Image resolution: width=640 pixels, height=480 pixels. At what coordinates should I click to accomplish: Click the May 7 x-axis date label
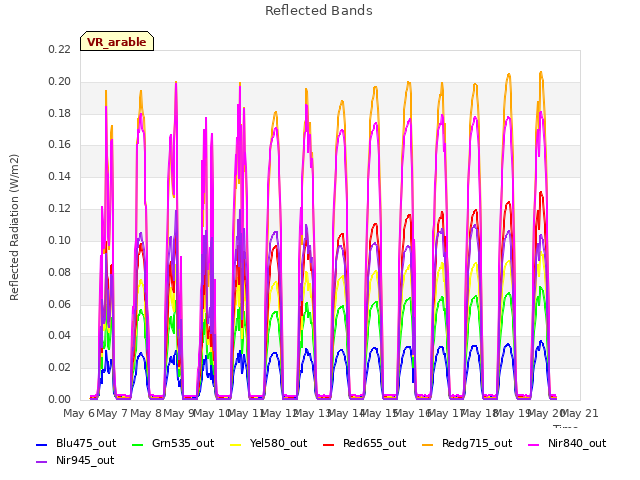coord(112,414)
